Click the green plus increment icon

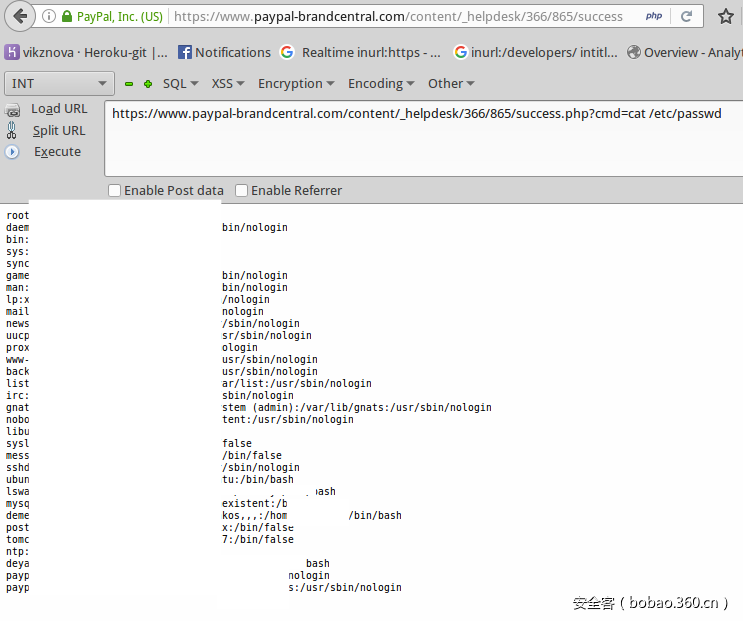pyautogui.click(x=148, y=84)
